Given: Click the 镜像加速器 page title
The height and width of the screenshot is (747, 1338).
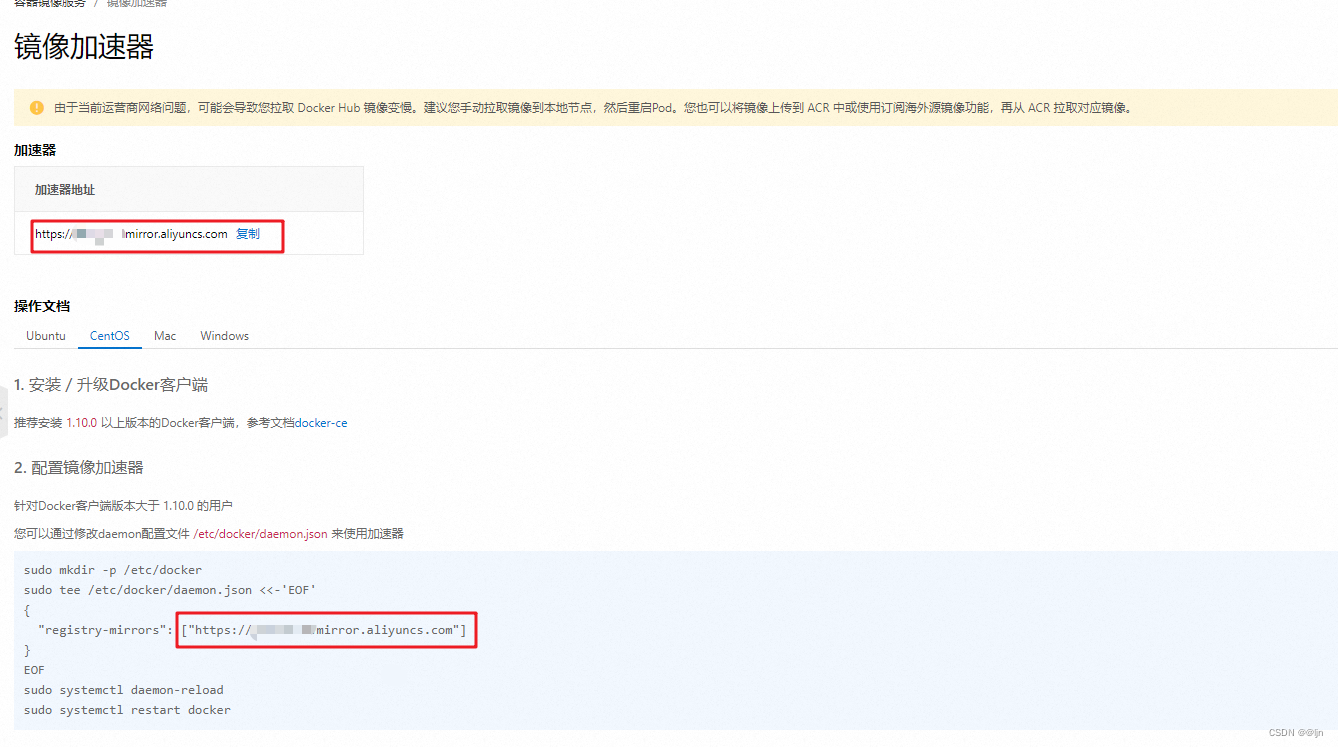Looking at the screenshot, I should point(84,47).
